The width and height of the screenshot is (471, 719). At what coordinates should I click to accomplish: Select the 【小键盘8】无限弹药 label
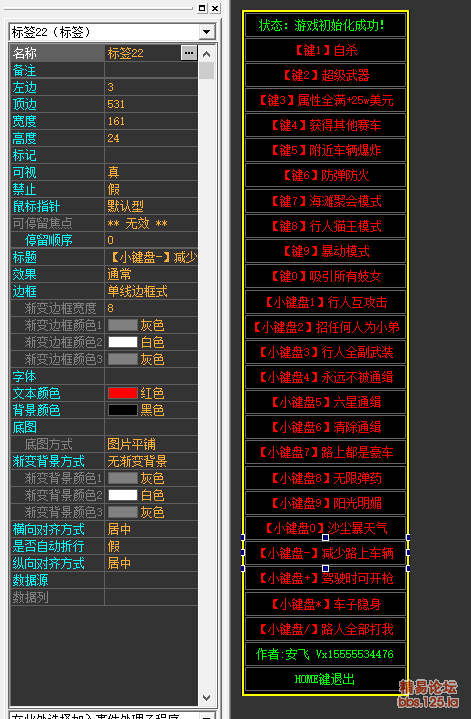click(325, 478)
